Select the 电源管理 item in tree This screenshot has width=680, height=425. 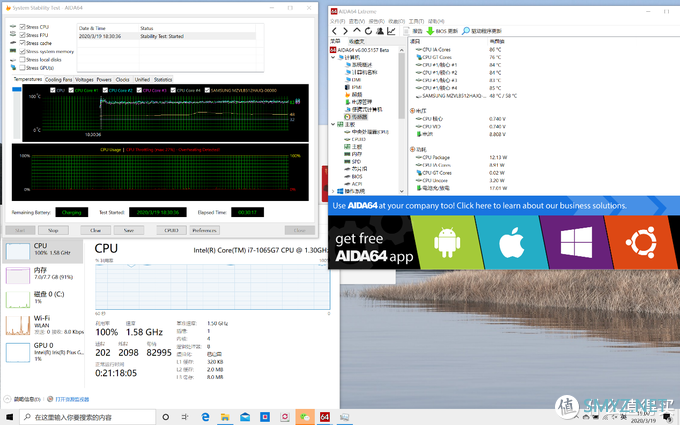coord(358,102)
